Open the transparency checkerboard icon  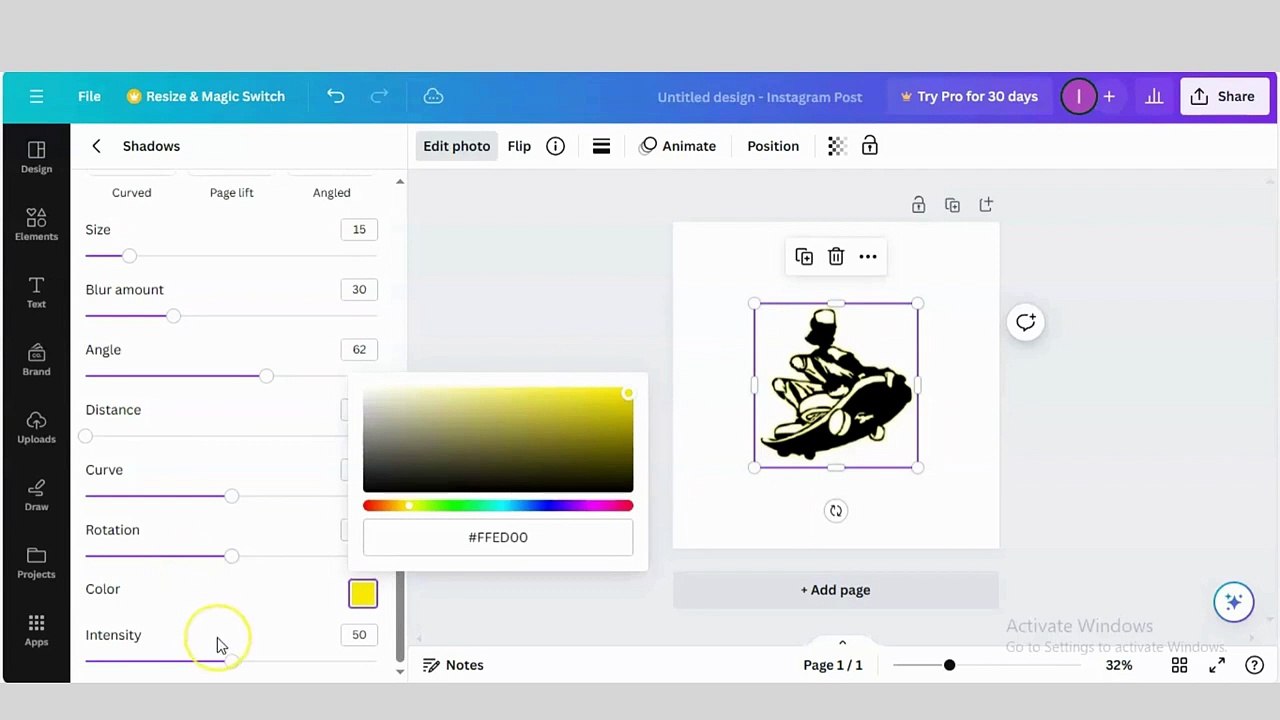tap(837, 146)
